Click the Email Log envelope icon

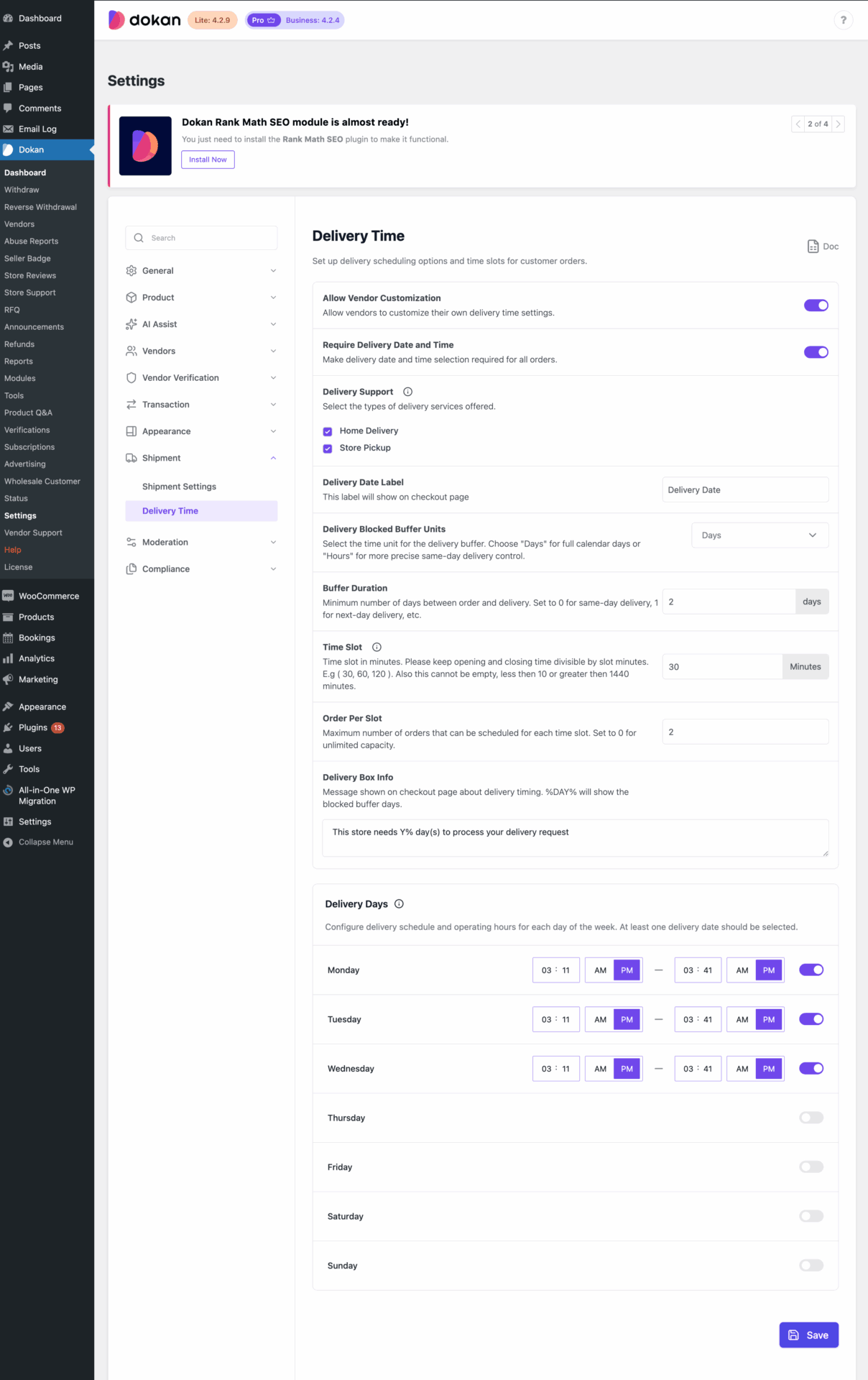(x=8, y=129)
